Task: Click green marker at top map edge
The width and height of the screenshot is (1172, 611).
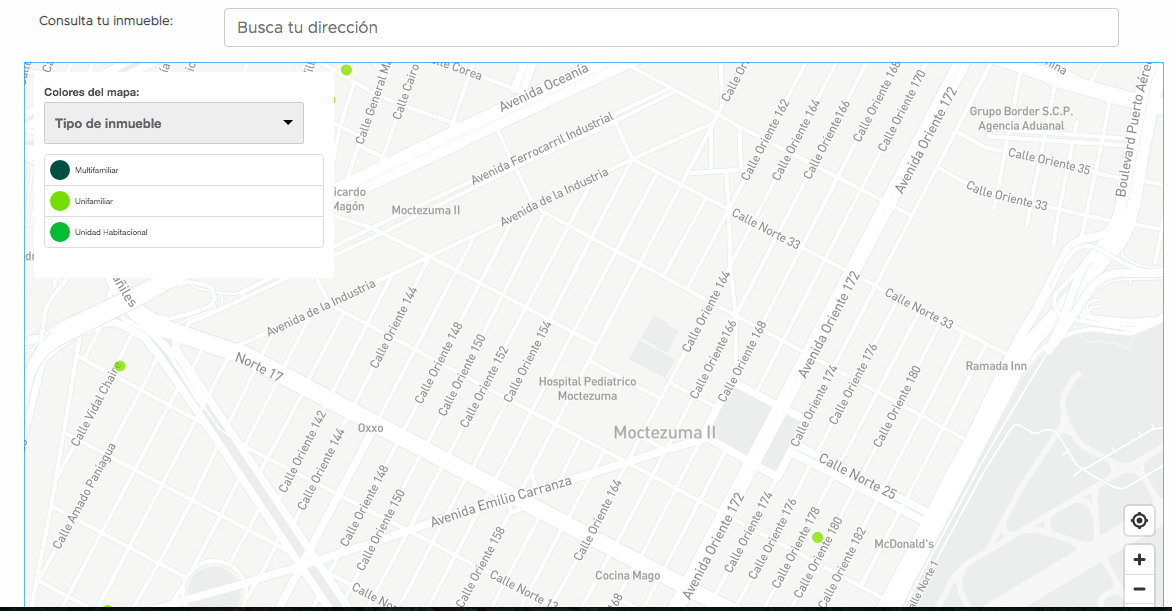Action: pos(346,70)
